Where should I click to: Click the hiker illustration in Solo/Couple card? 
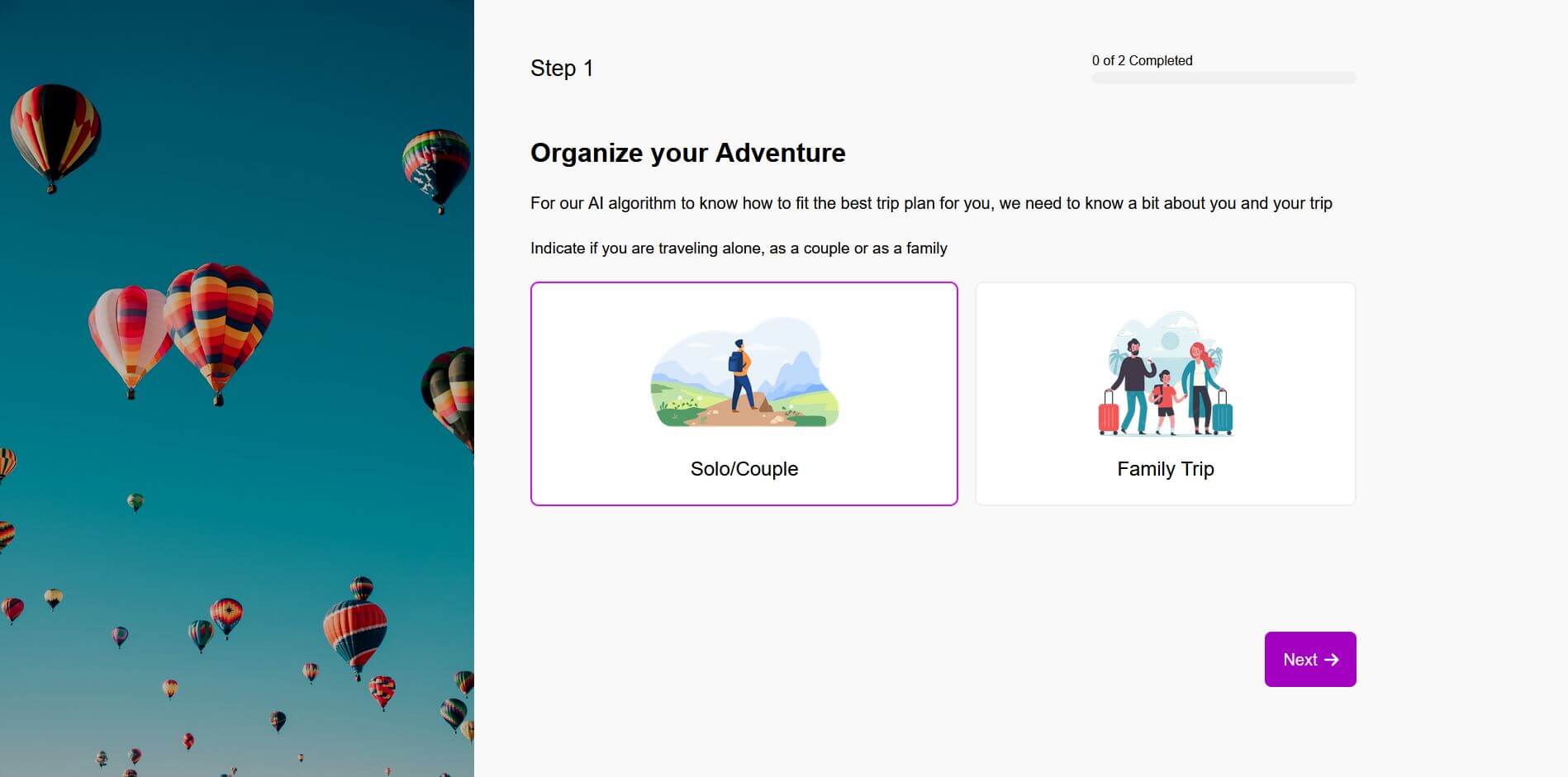(x=739, y=374)
